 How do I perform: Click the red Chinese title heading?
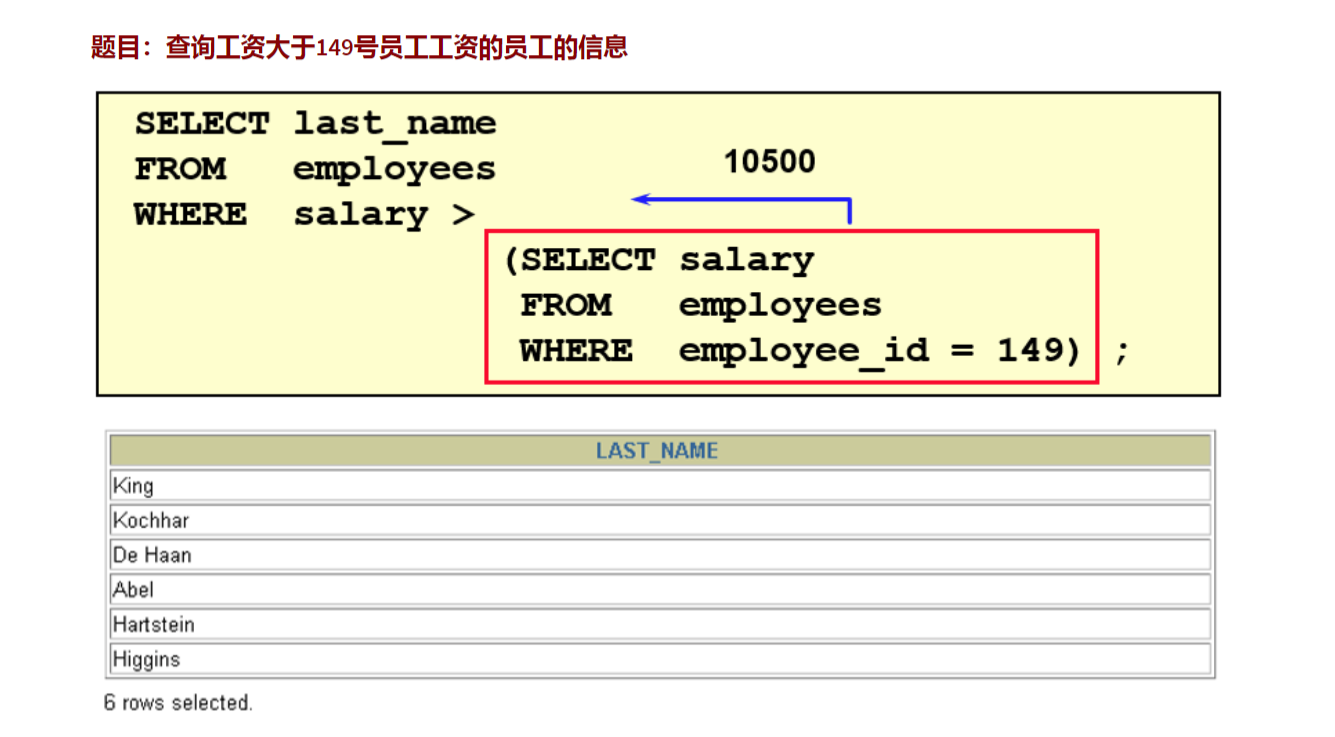pos(358,47)
